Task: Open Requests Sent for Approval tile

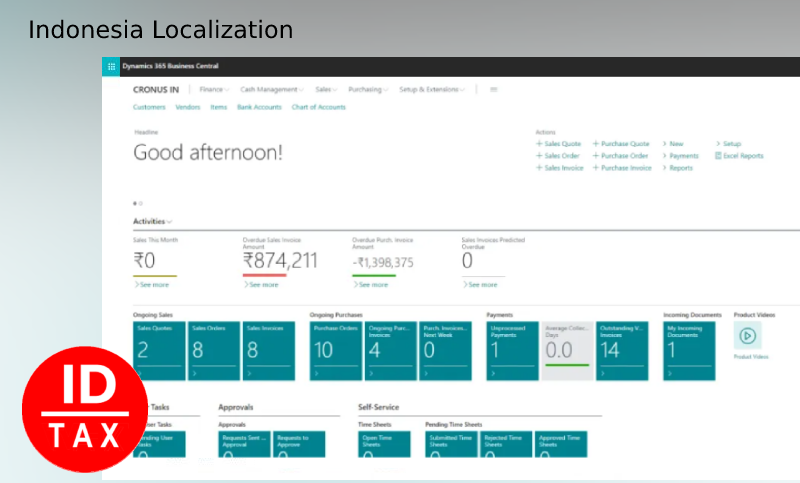Action: [244, 444]
